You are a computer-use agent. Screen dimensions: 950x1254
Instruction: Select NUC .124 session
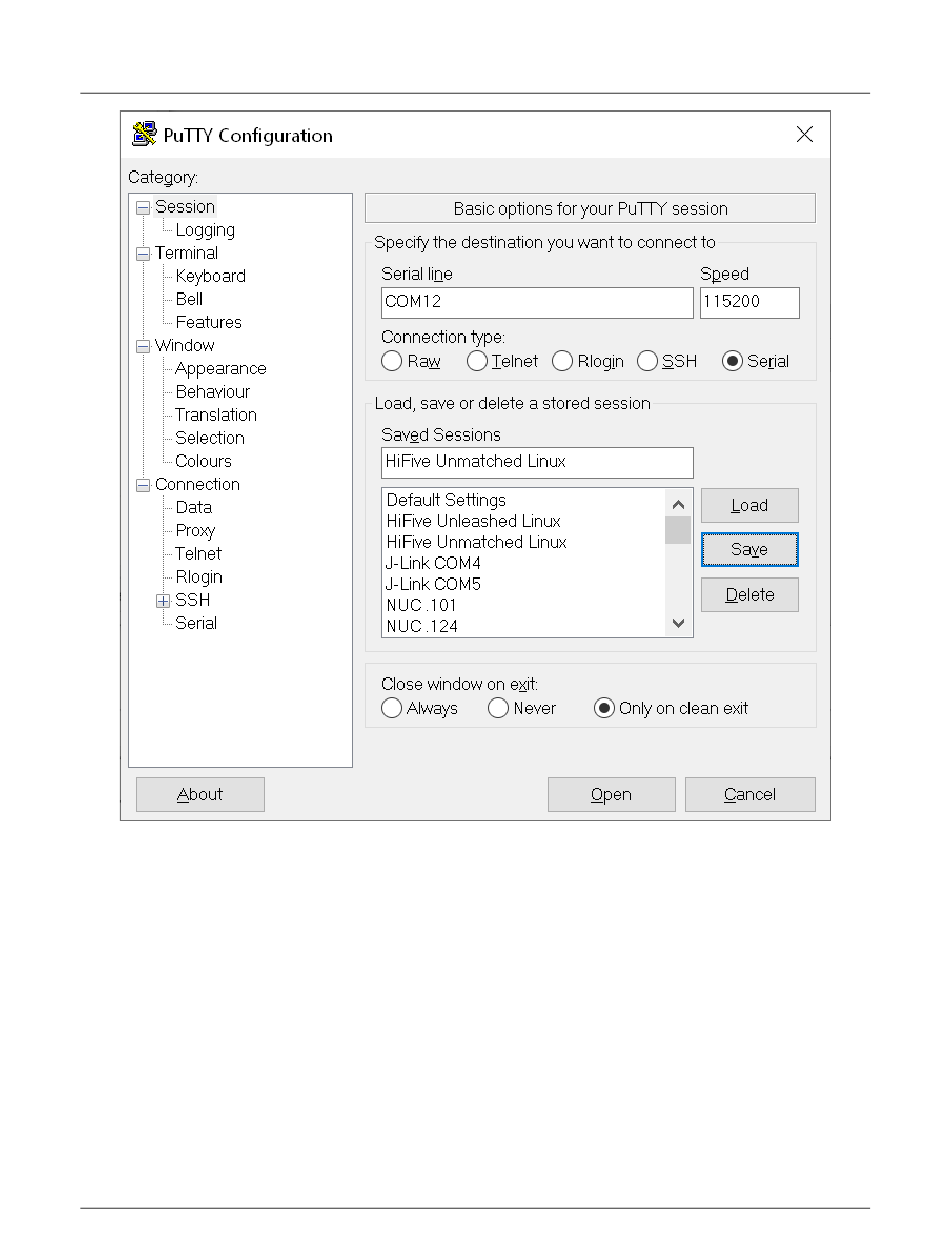click(421, 626)
